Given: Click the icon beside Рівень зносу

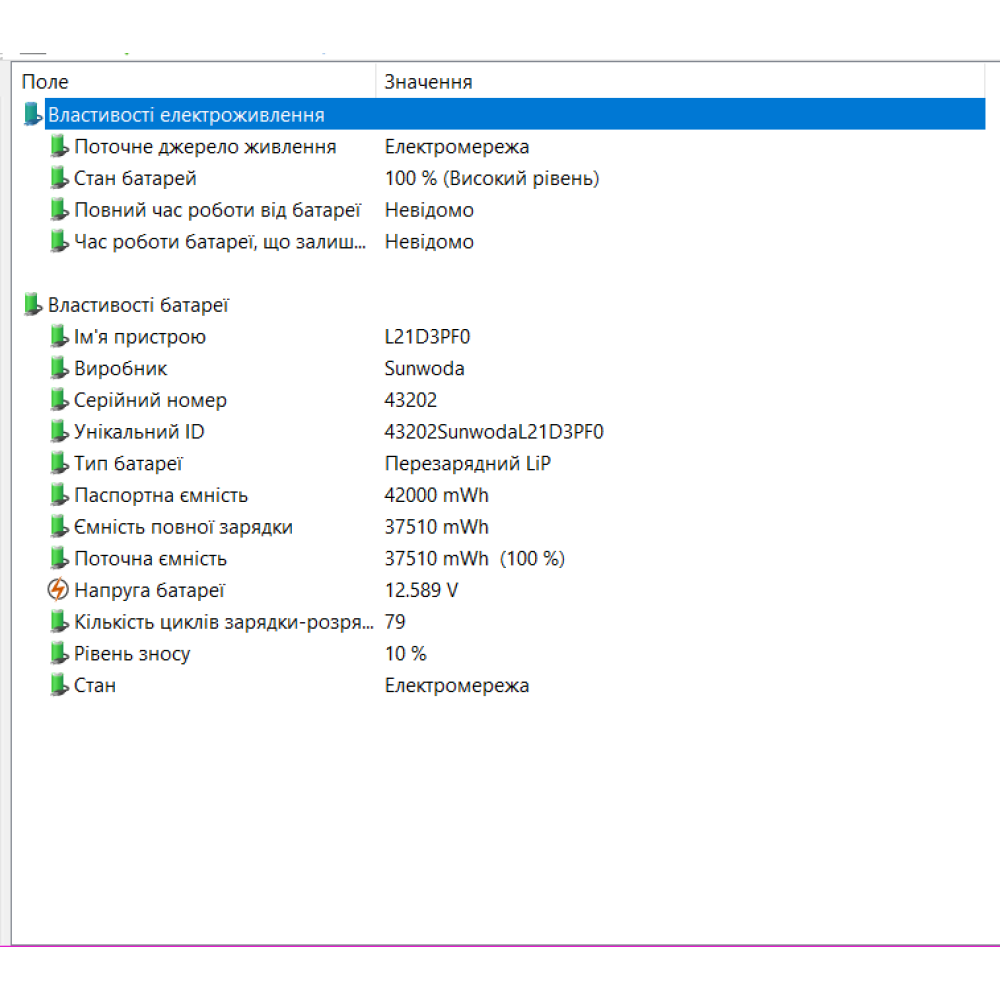Looking at the screenshot, I should pyautogui.click(x=59, y=654).
